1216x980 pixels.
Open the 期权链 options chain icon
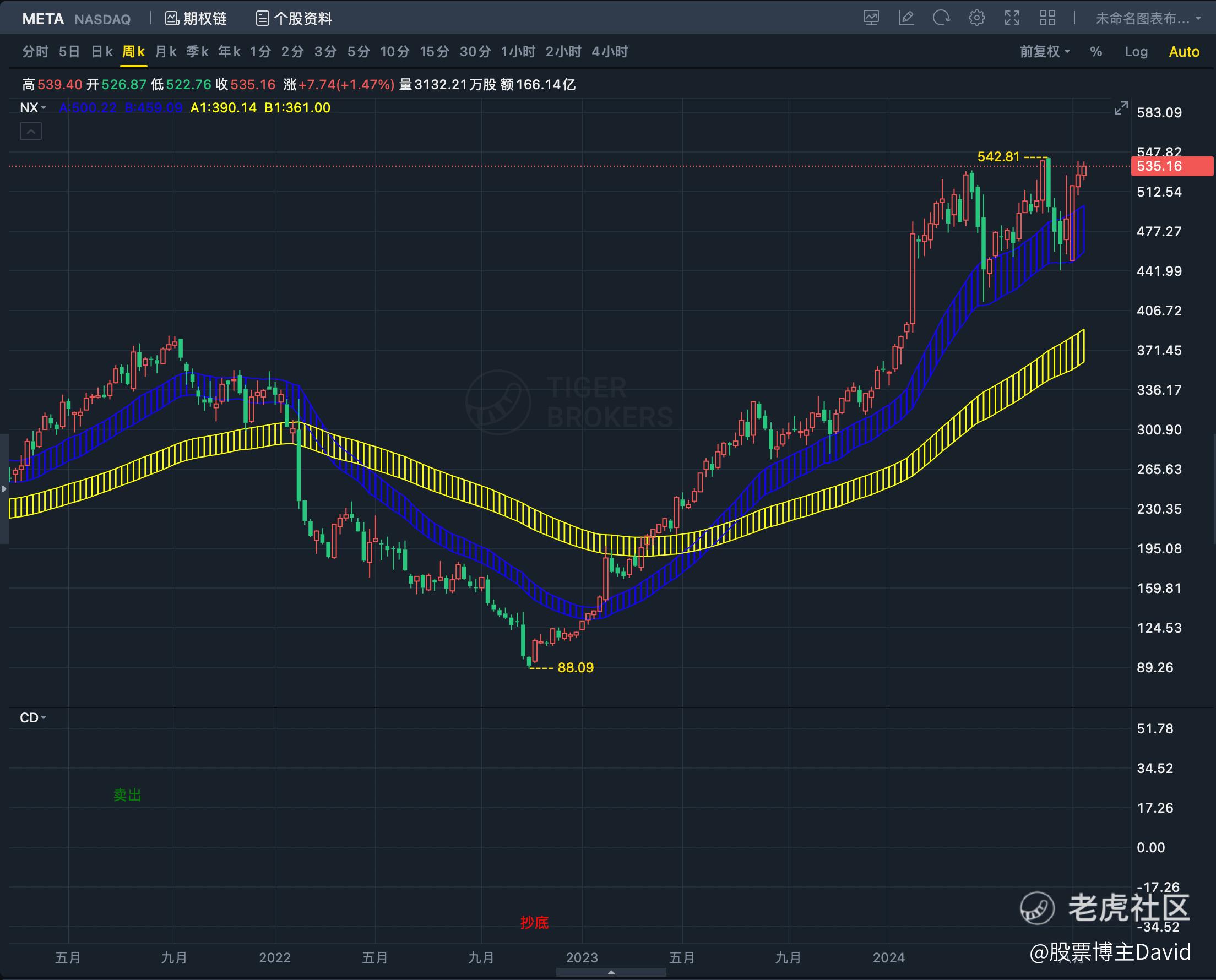[172, 19]
